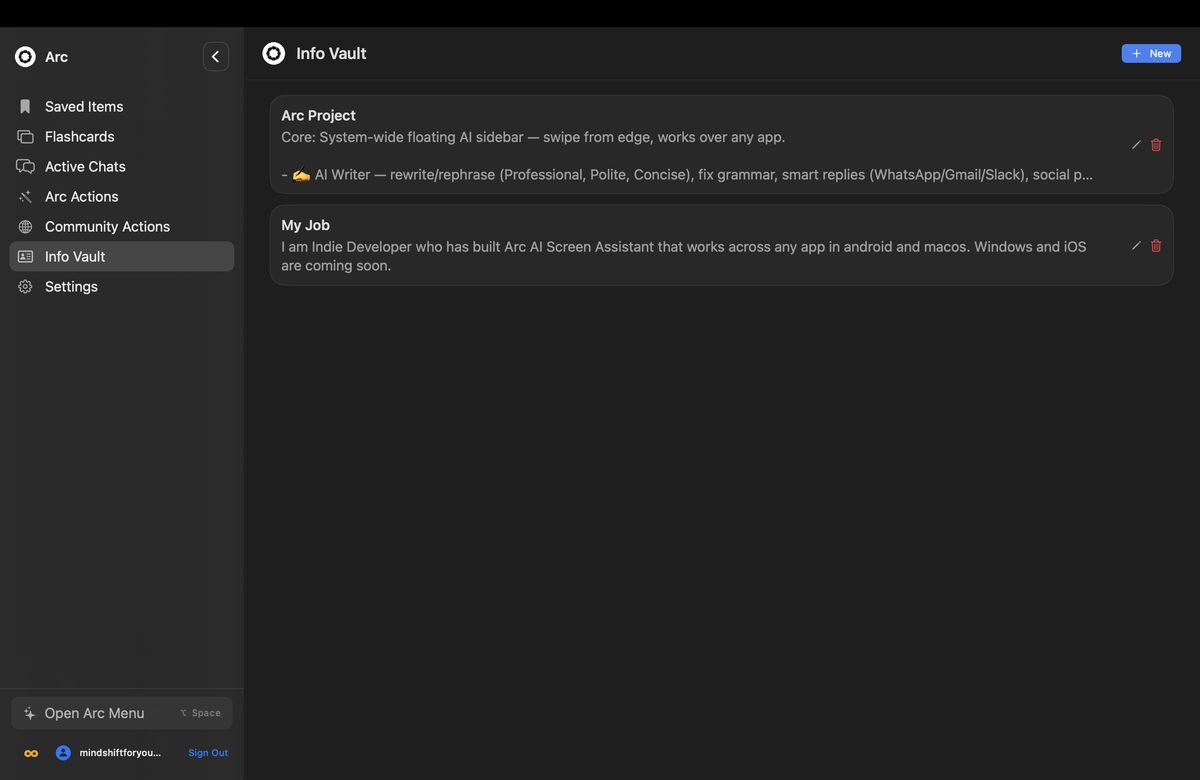
Task: Click the sparkle icon in Open Arc Menu
Action: click(x=29, y=713)
